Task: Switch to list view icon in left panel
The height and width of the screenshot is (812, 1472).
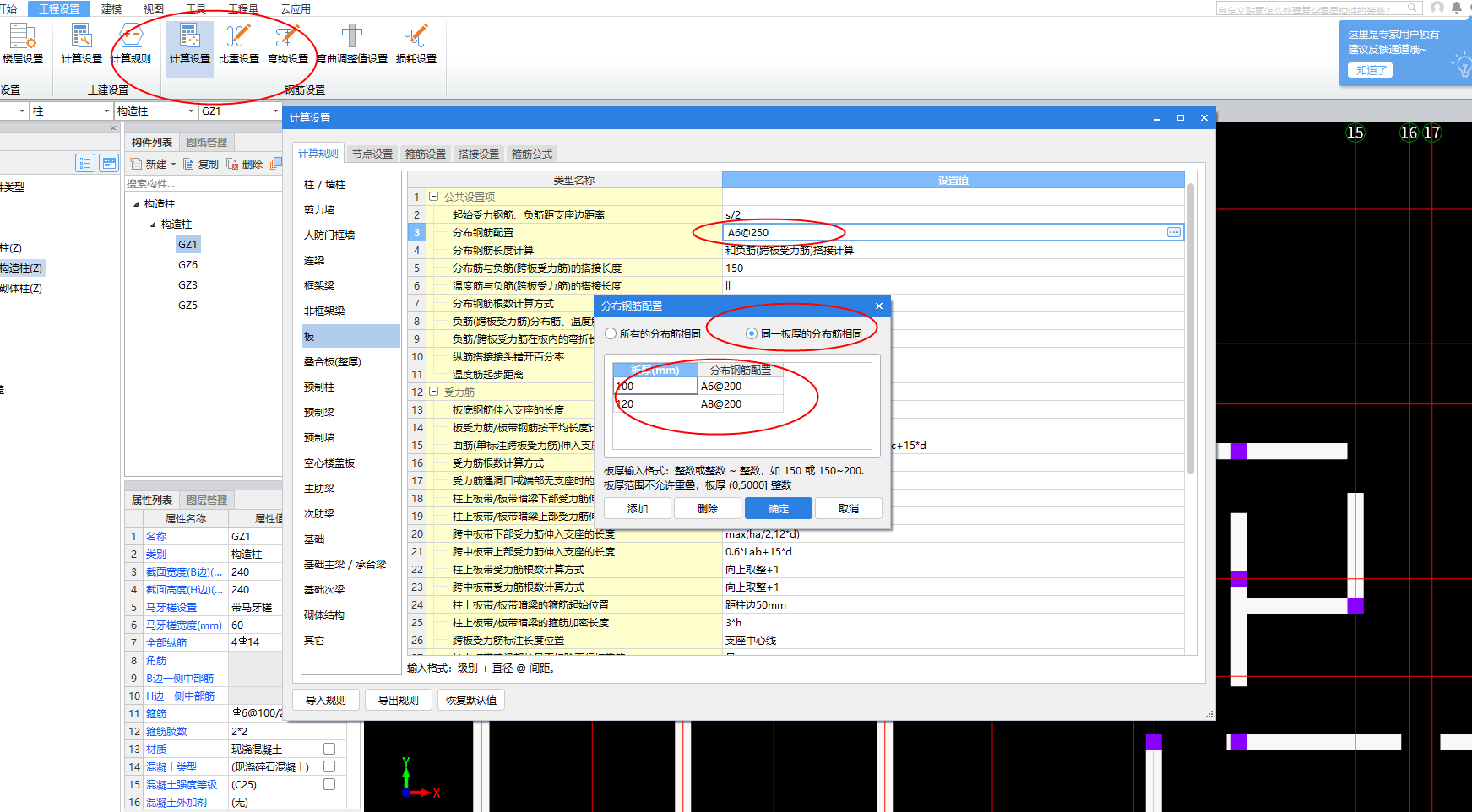Action: (x=85, y=163)
